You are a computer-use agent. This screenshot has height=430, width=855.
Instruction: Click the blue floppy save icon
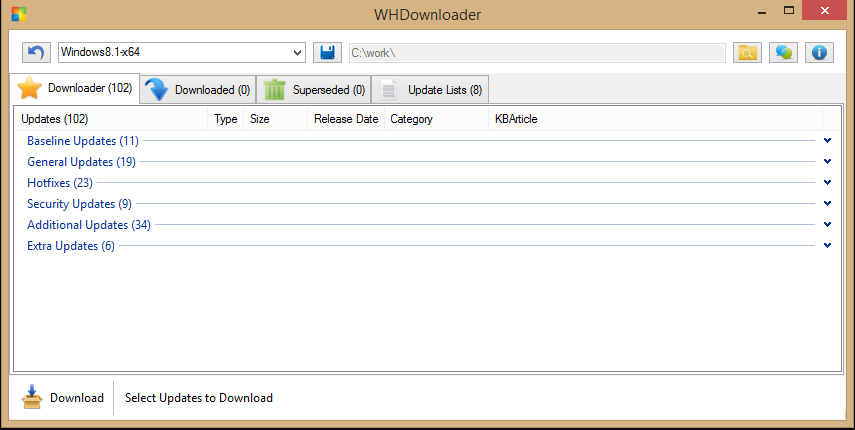point(327,53)
